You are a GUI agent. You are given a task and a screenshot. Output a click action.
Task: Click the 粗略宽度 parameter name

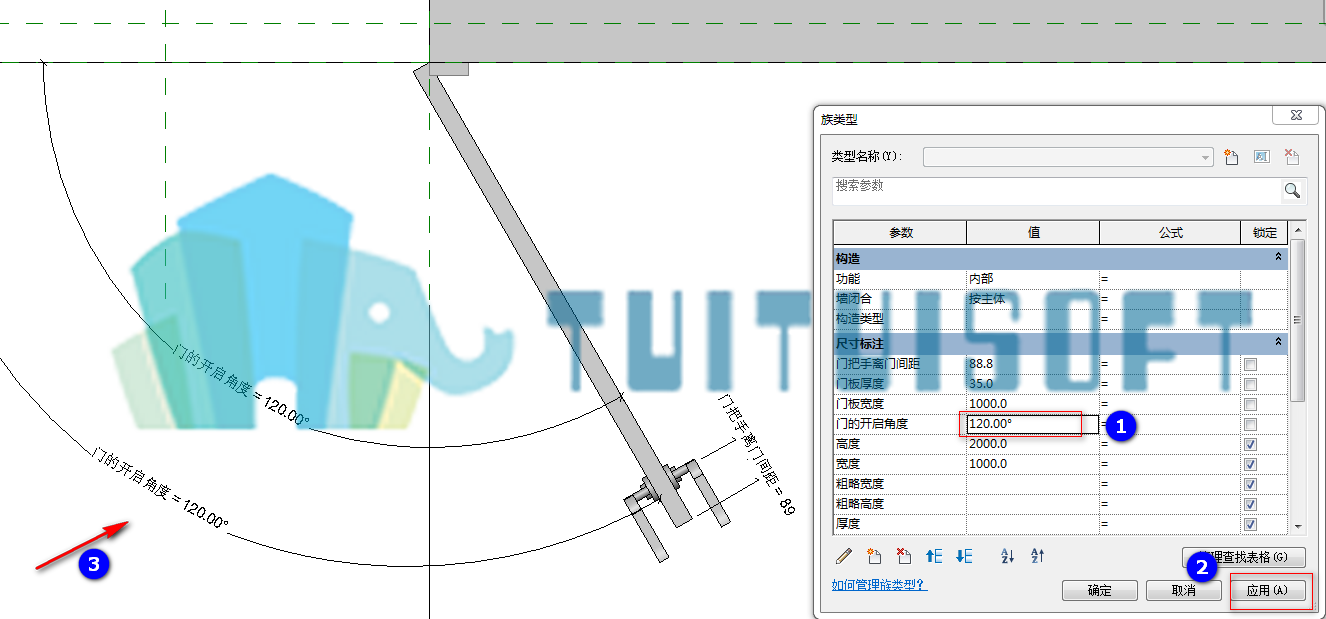click(x=860, y=484)
